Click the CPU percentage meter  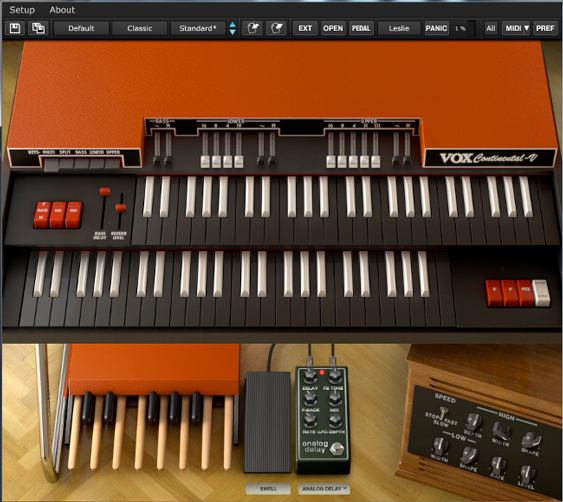(464, 28)
